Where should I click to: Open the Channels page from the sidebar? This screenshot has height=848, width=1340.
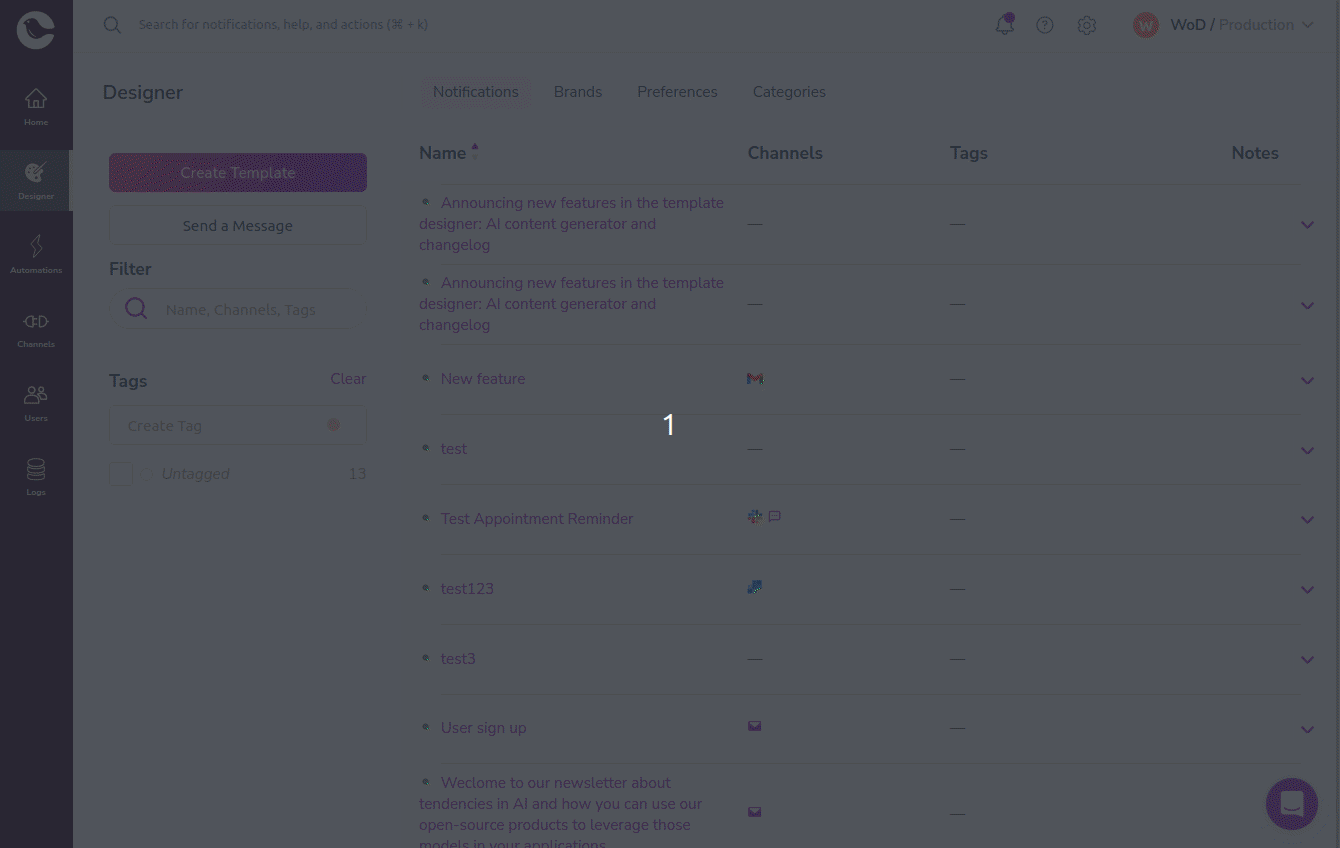[x=36, y=328]
